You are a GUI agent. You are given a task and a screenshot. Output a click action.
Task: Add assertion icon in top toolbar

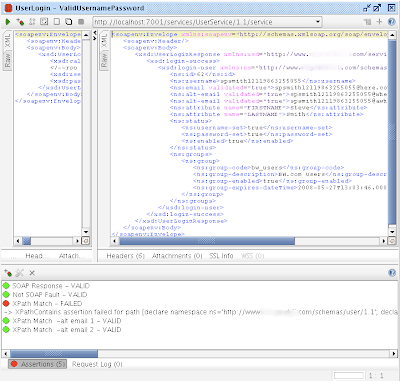coord(20,22)
